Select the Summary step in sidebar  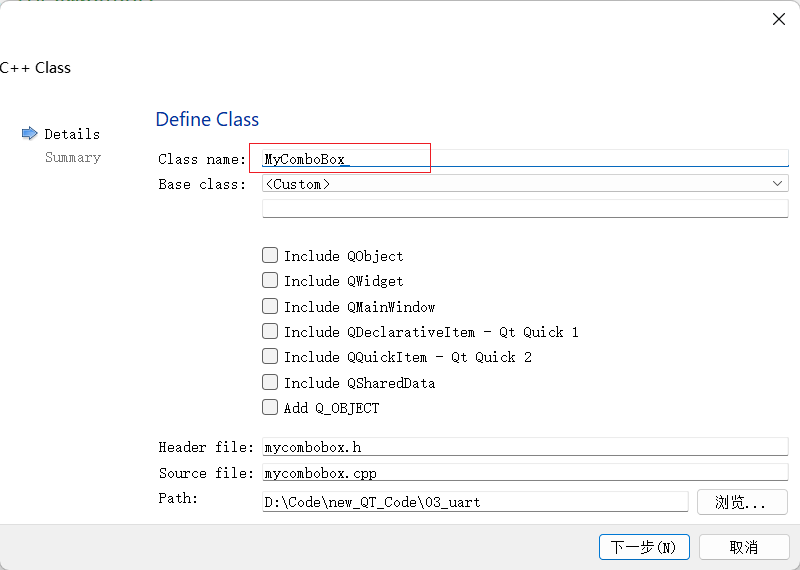73,157
